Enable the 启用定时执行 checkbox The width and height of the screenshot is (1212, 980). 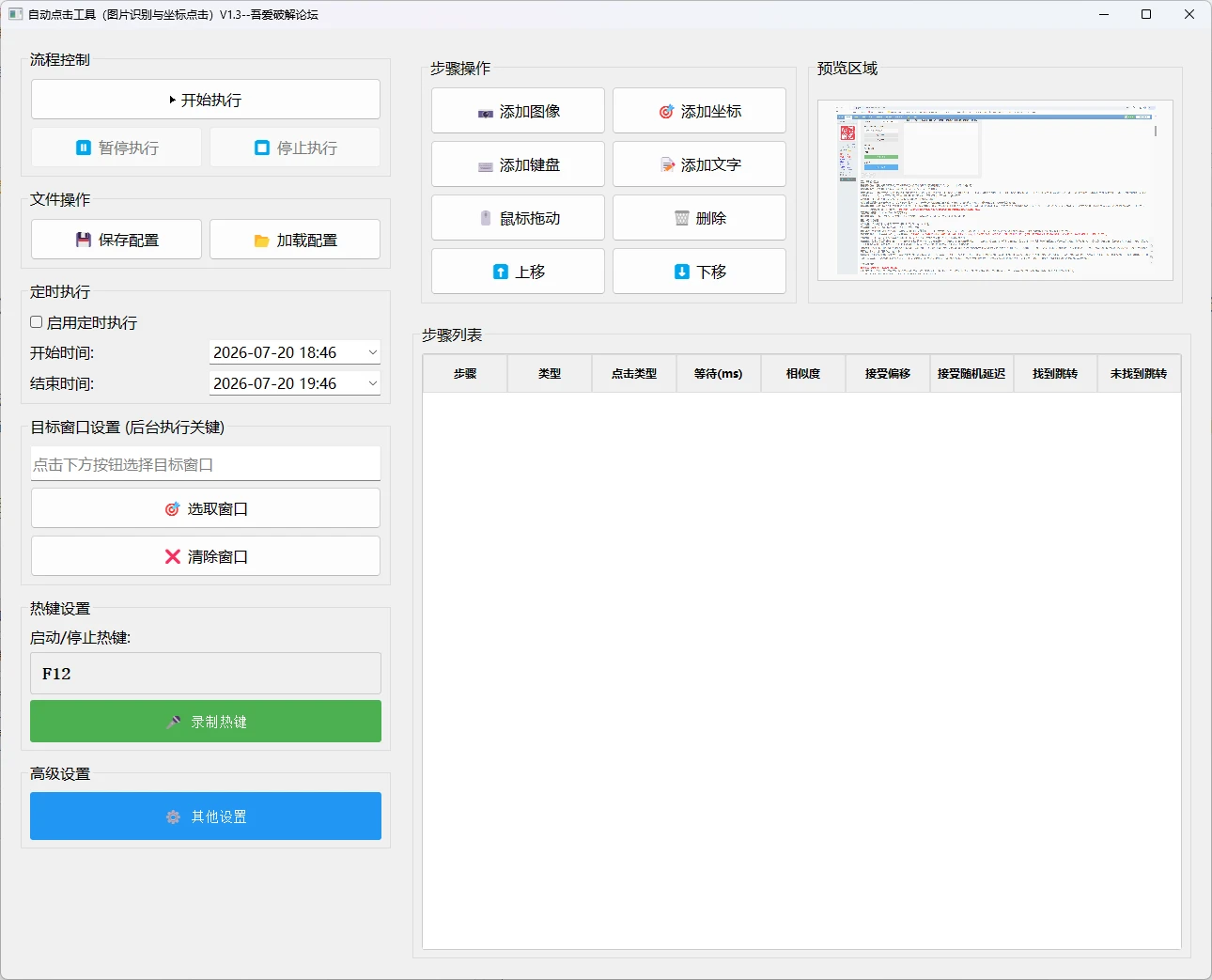(x=37, y=322)
